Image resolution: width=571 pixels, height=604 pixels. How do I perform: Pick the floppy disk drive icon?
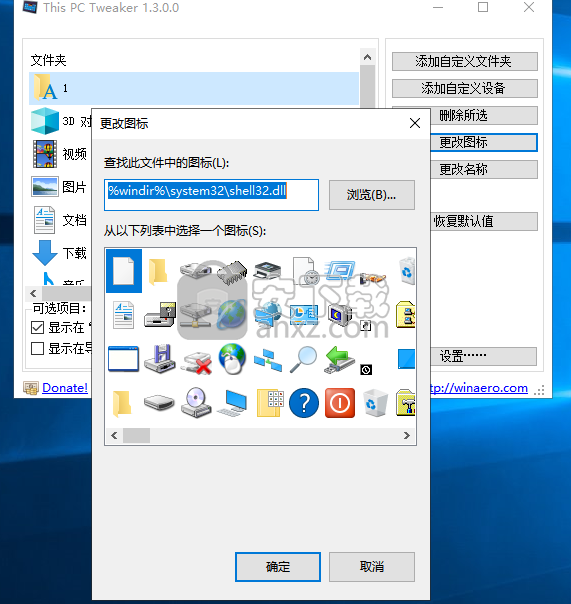point(160,359)
